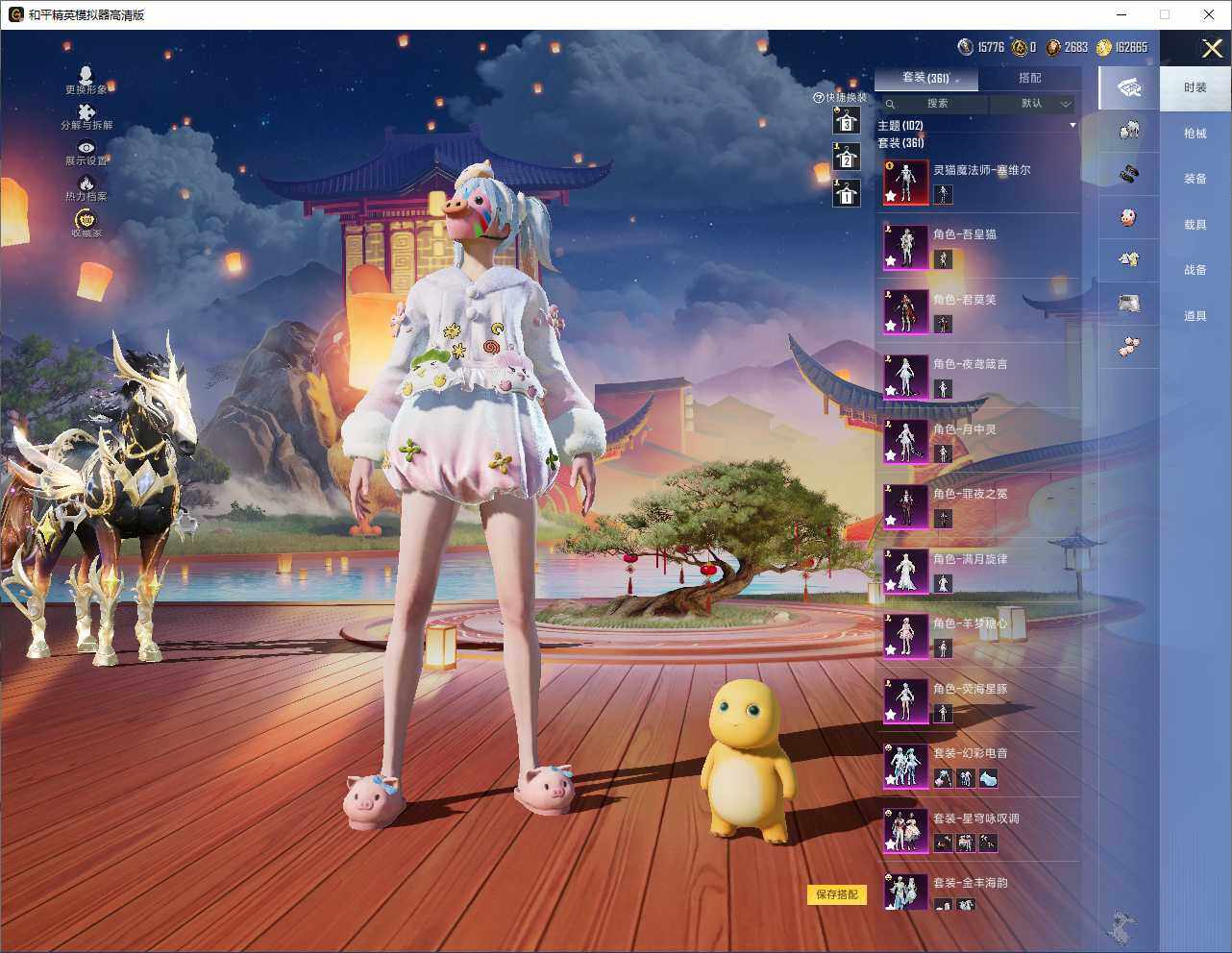The width and height of the screenshot is (1232, 953).
Task: Click the 角色-羊梦糖心 name text
Action: [x=971, y=623]
